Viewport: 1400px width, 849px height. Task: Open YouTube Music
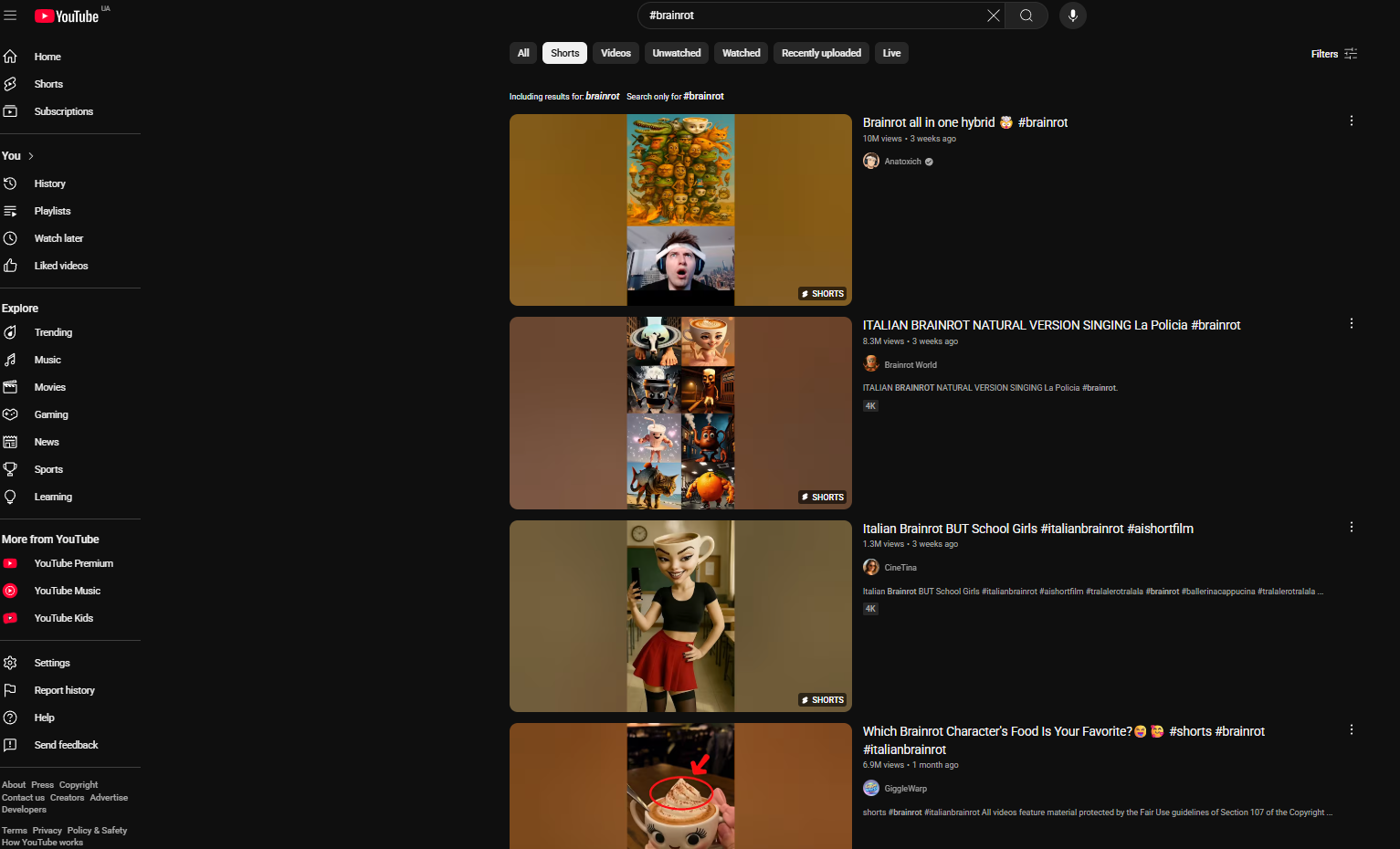tap(68, 591)
